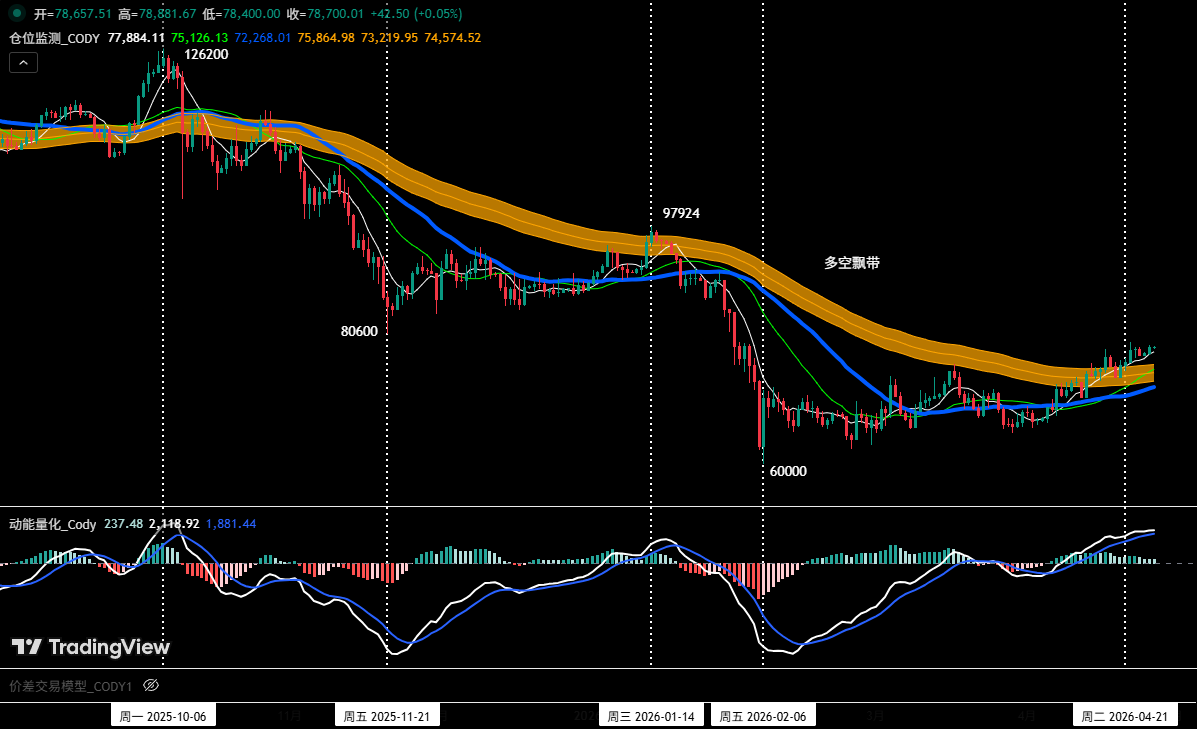Image resolution: width=1197 pixels, height=729 pixels.
Task: Collapse the legend using the arrow button
Action: click(23, 61)
